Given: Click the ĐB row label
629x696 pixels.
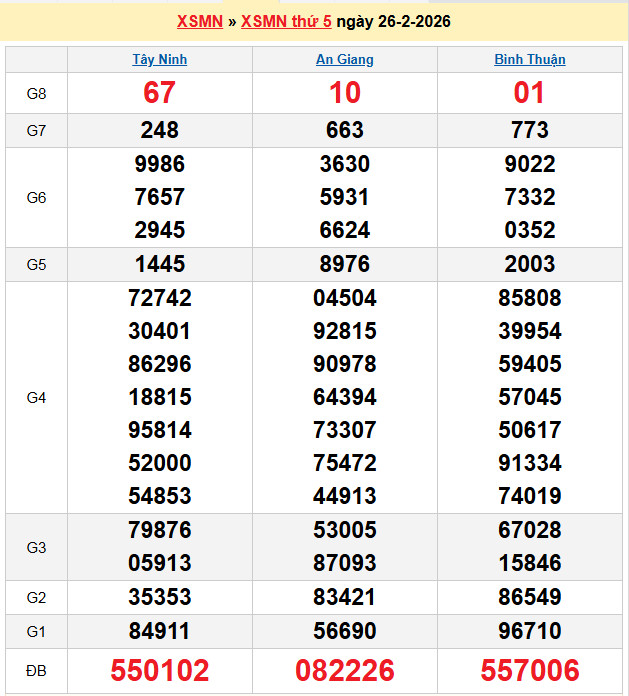Looking at the screenshot, I should [37, 670].
